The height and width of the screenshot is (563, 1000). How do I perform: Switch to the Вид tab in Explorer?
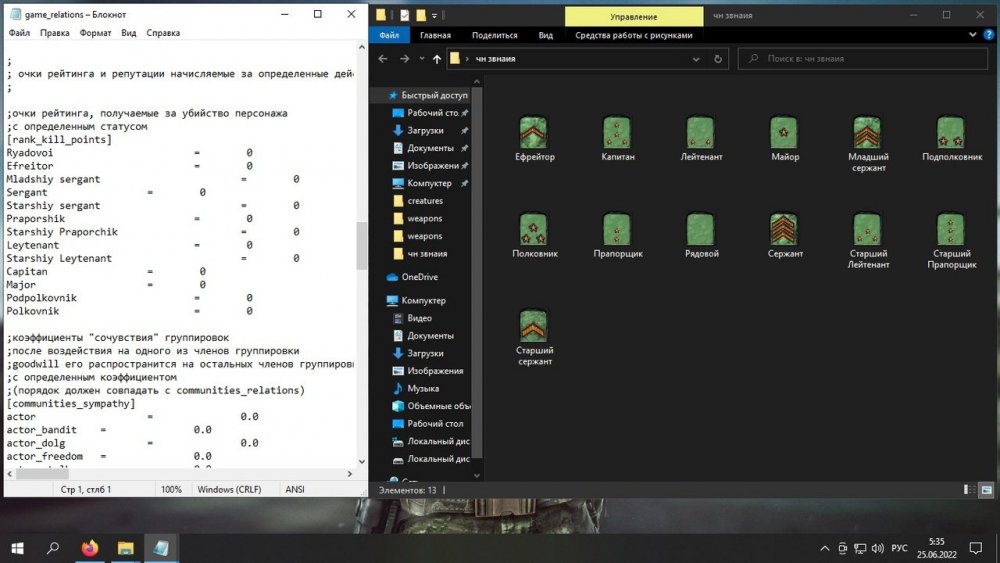point(545,35)
